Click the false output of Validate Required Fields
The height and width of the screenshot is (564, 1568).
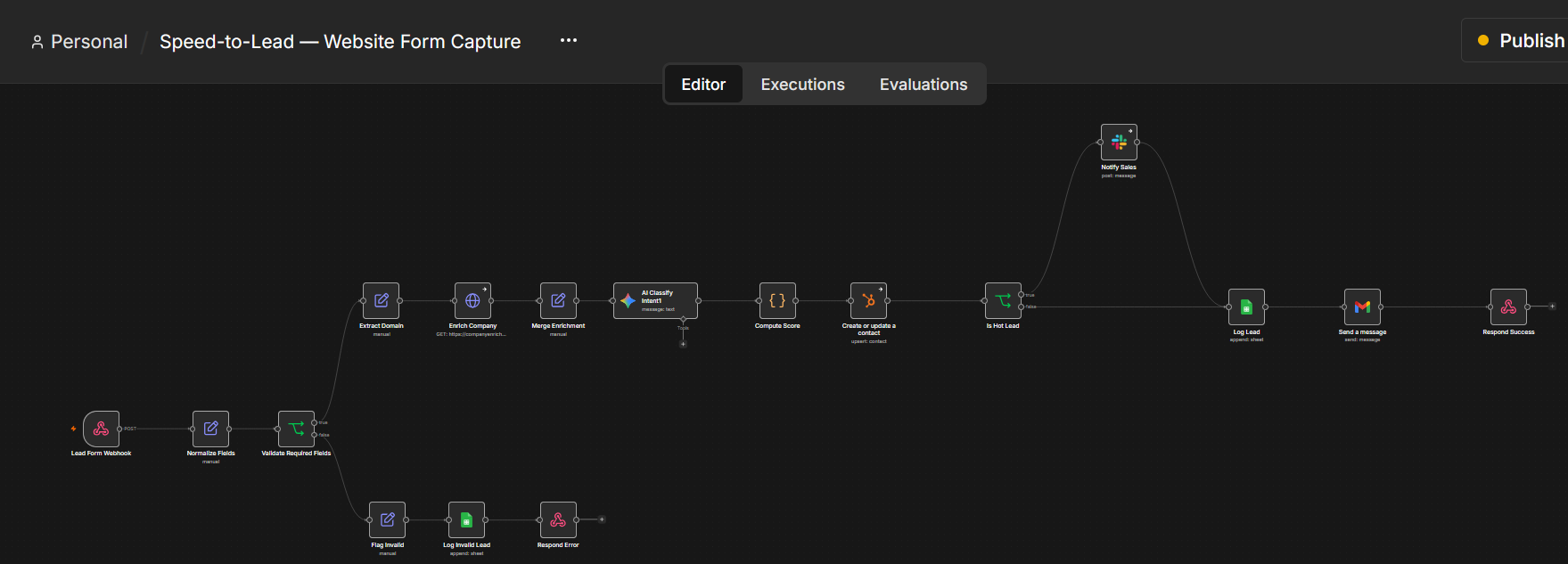pyautogui.click(x=315, y=435)
